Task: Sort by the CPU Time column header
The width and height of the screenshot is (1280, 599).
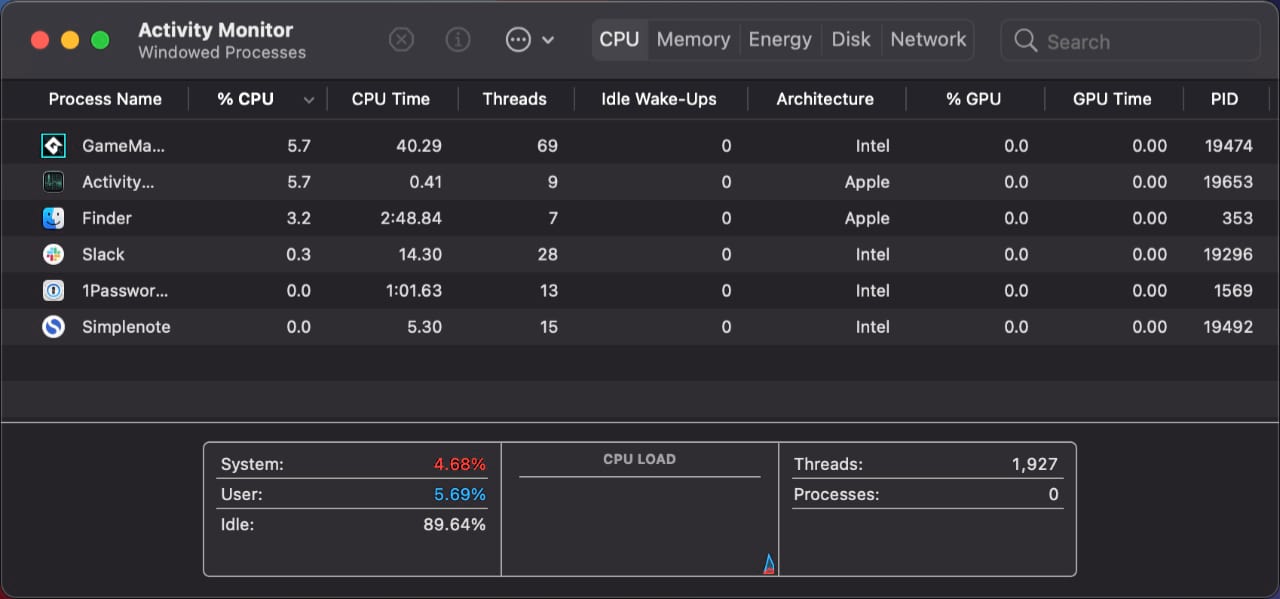Action: [391, 99]
